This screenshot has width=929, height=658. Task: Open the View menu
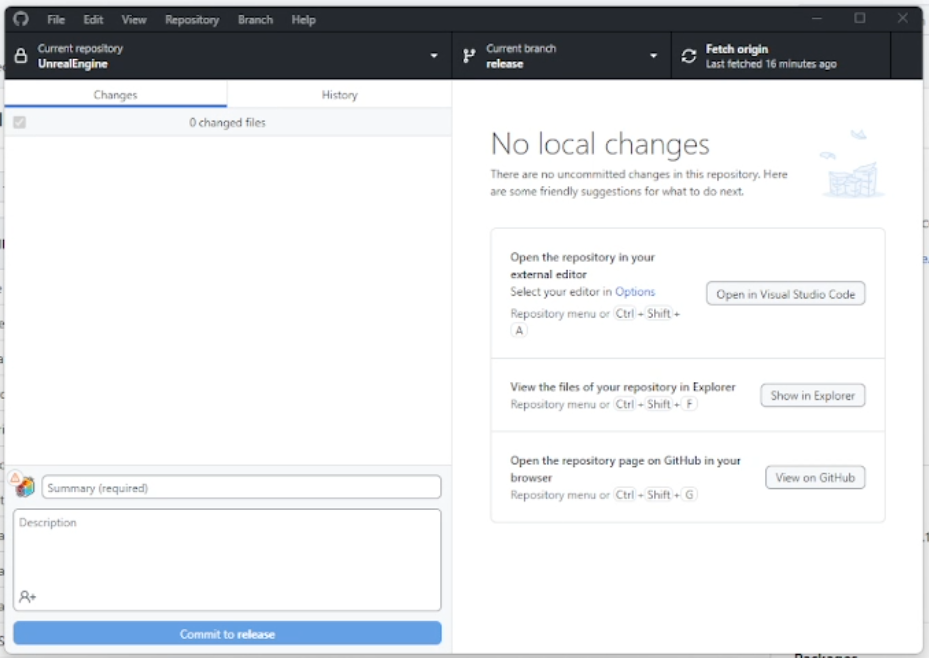pos(134,20)
